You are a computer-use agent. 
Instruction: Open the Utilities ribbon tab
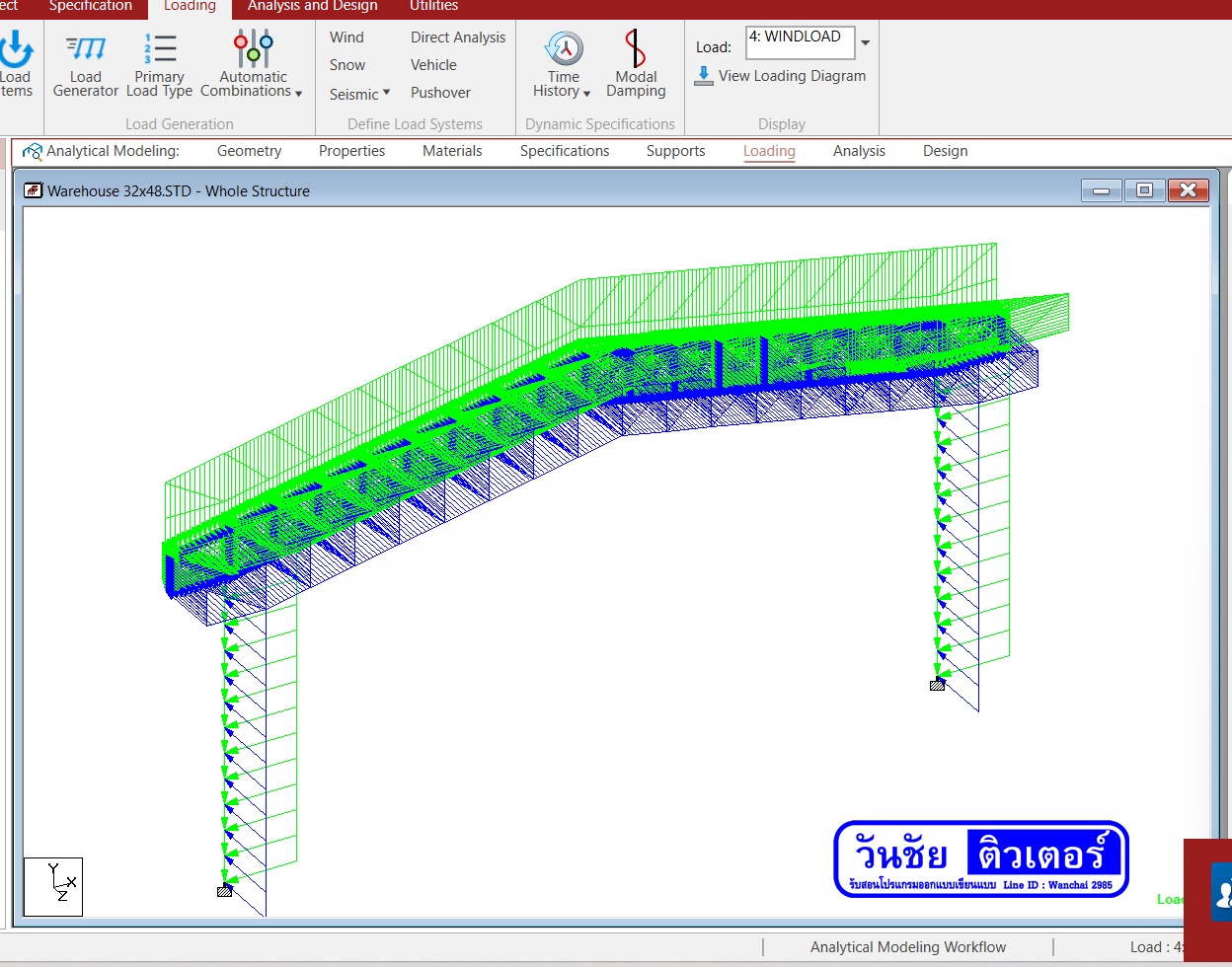433,6
